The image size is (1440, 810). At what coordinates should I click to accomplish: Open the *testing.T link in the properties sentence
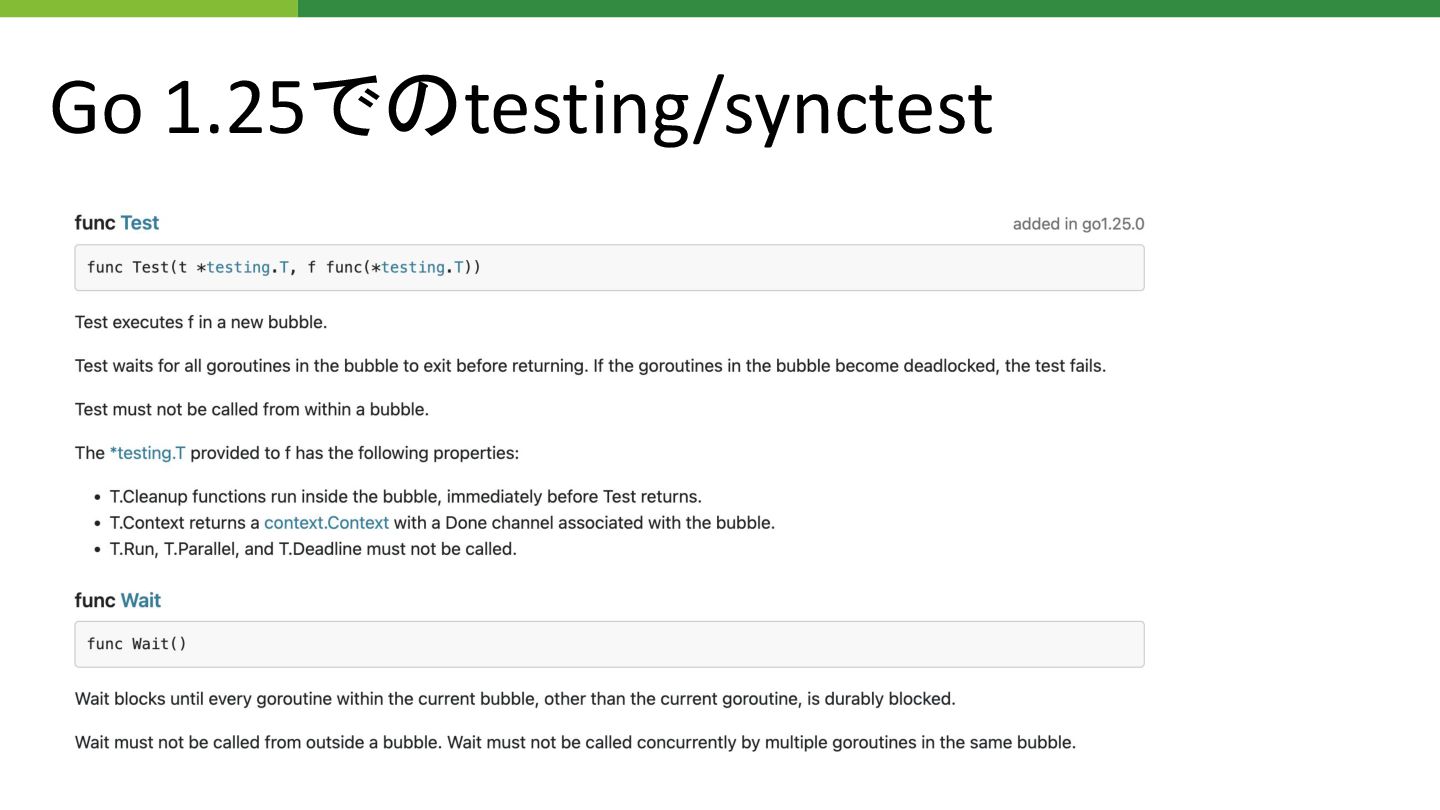[148, 453]
